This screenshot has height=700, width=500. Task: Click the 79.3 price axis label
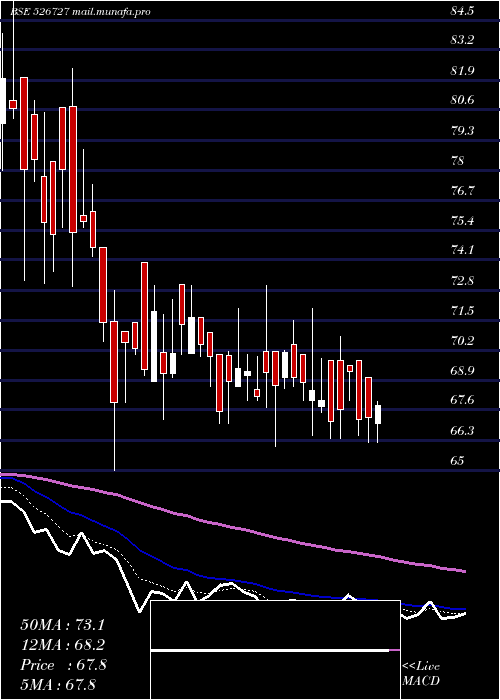coord(462,130)
